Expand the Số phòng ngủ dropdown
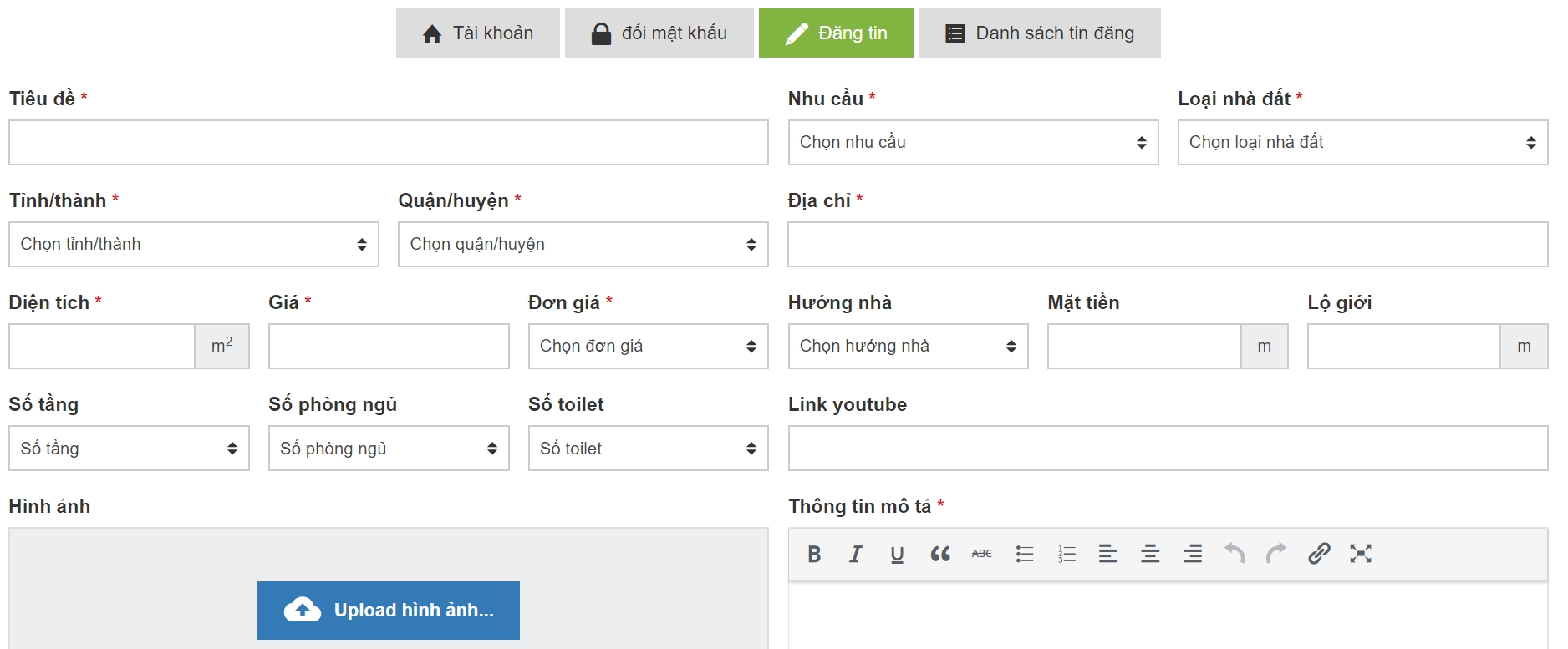1568x649 pixels. [389, 449]
